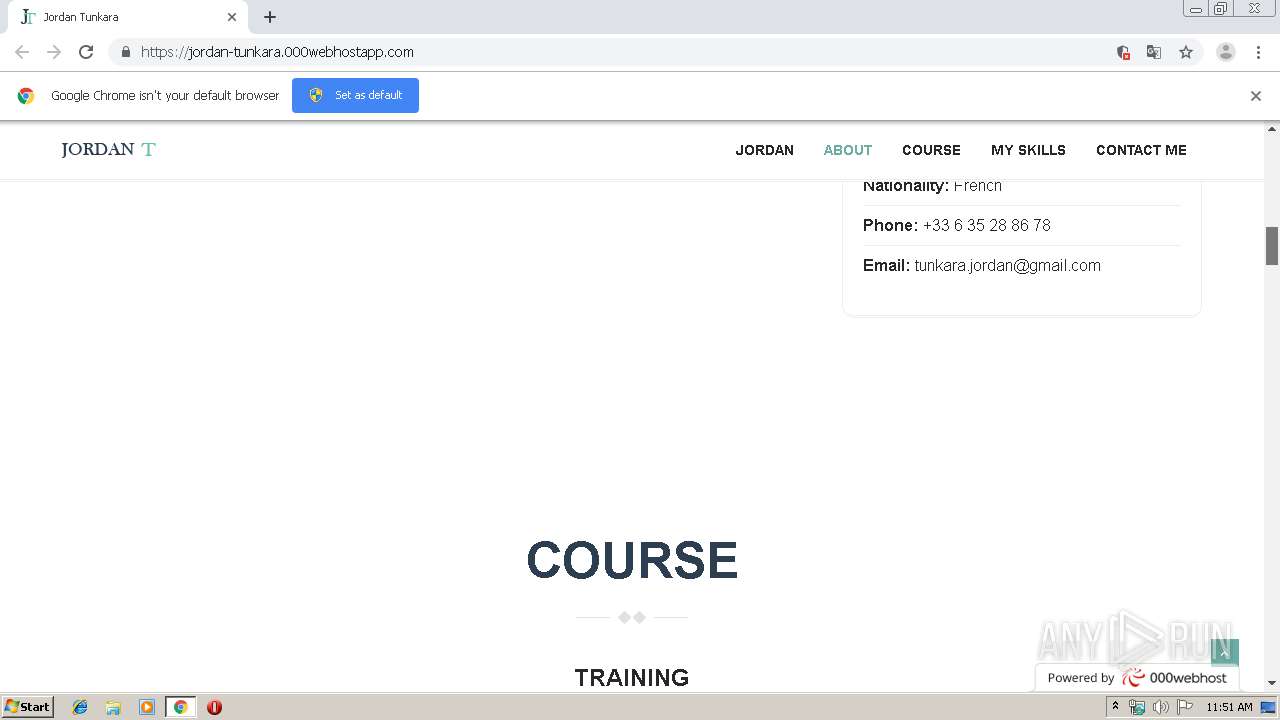This screenshot has width=1280, height=720.
Task: Navigate to CONTACT ME
Action: 1141,150
